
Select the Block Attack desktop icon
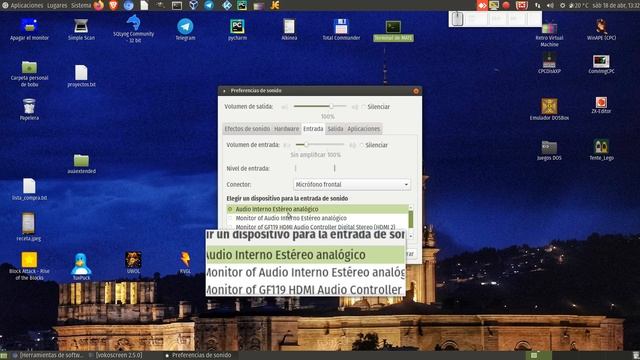pos(29,266)
